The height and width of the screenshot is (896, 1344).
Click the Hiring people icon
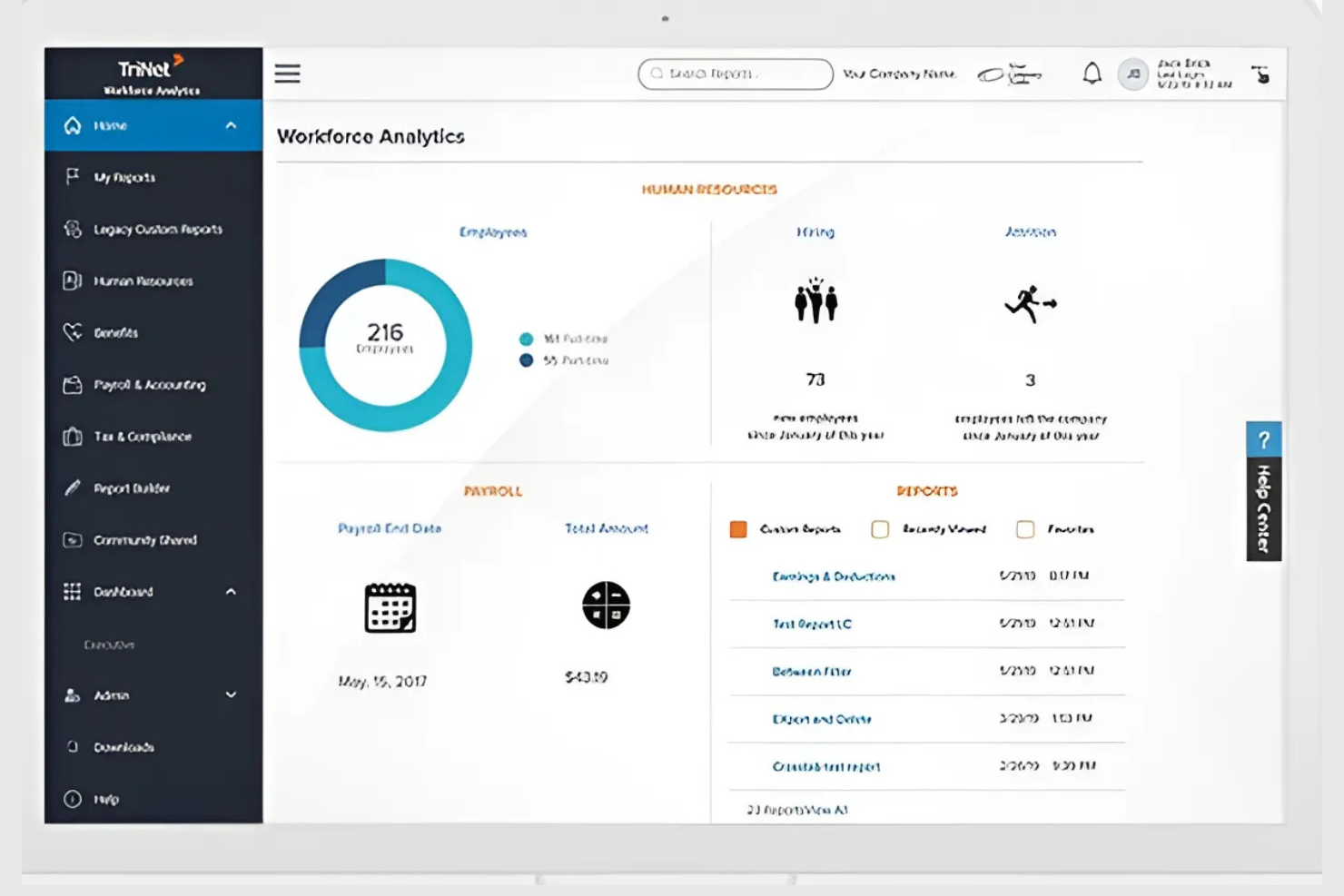pyautogui.click(x=815, y=300)
